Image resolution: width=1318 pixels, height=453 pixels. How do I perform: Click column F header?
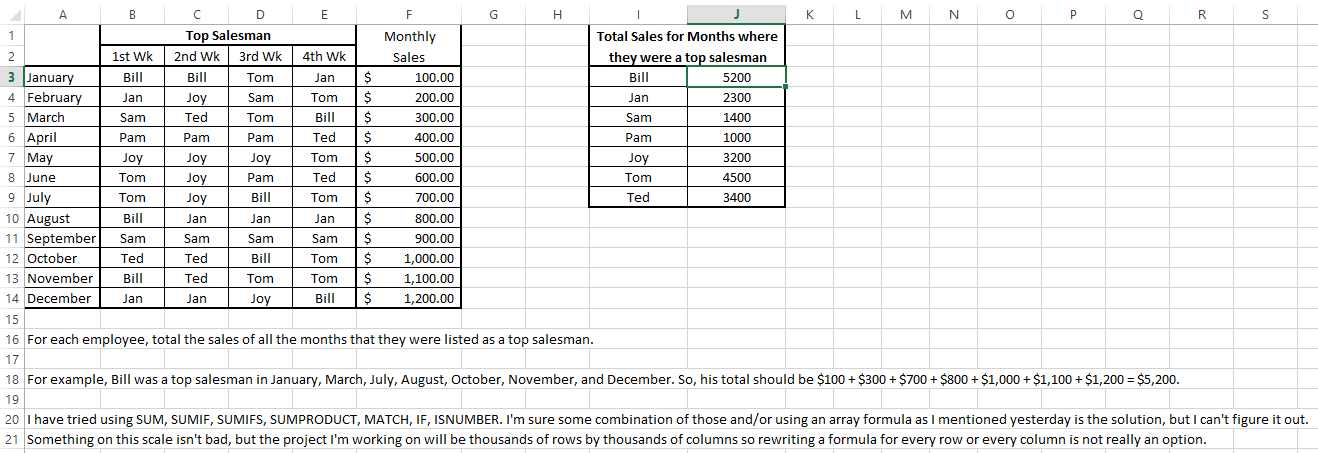409,14
